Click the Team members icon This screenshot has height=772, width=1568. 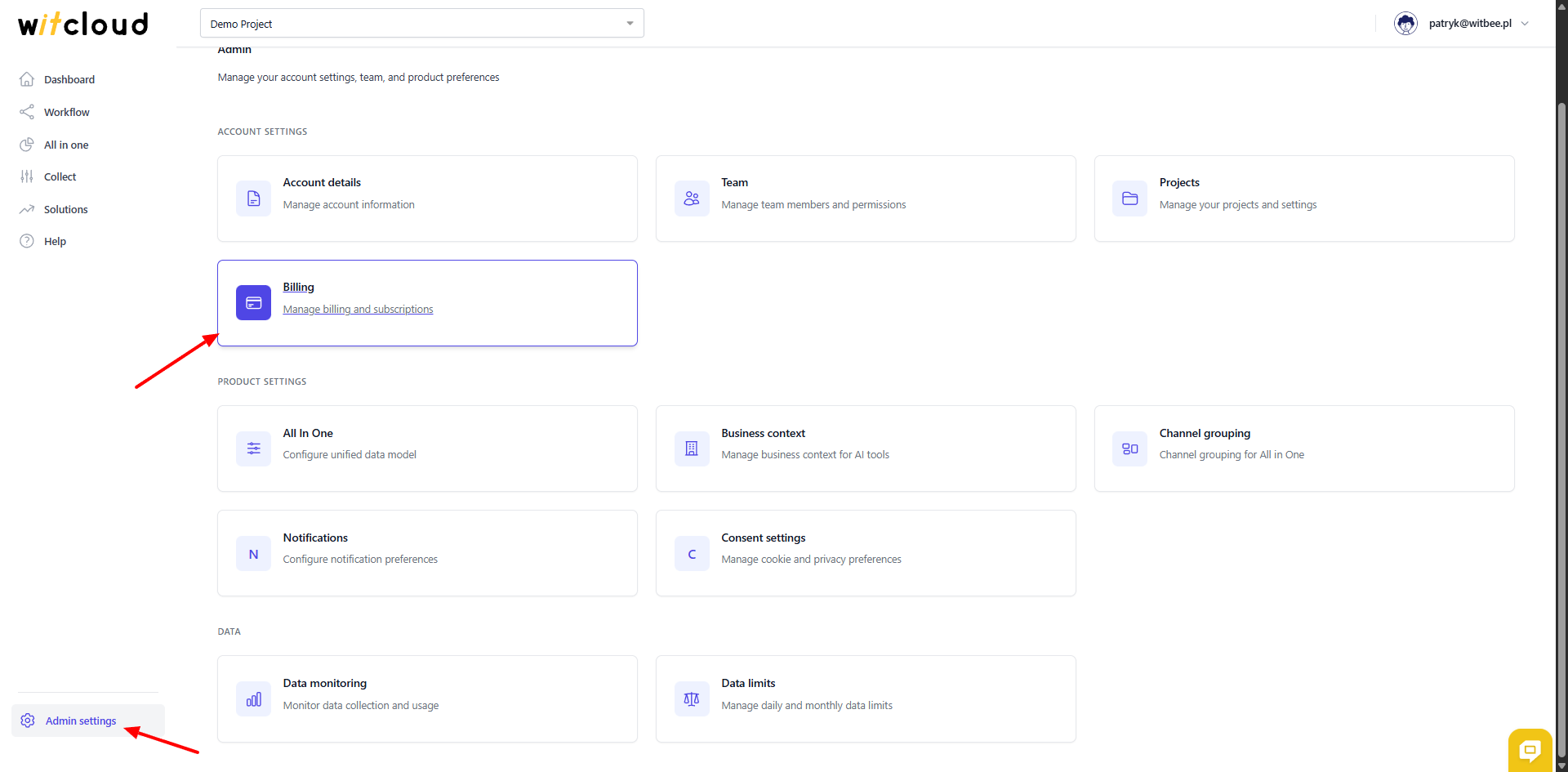[x=692, y=199]
